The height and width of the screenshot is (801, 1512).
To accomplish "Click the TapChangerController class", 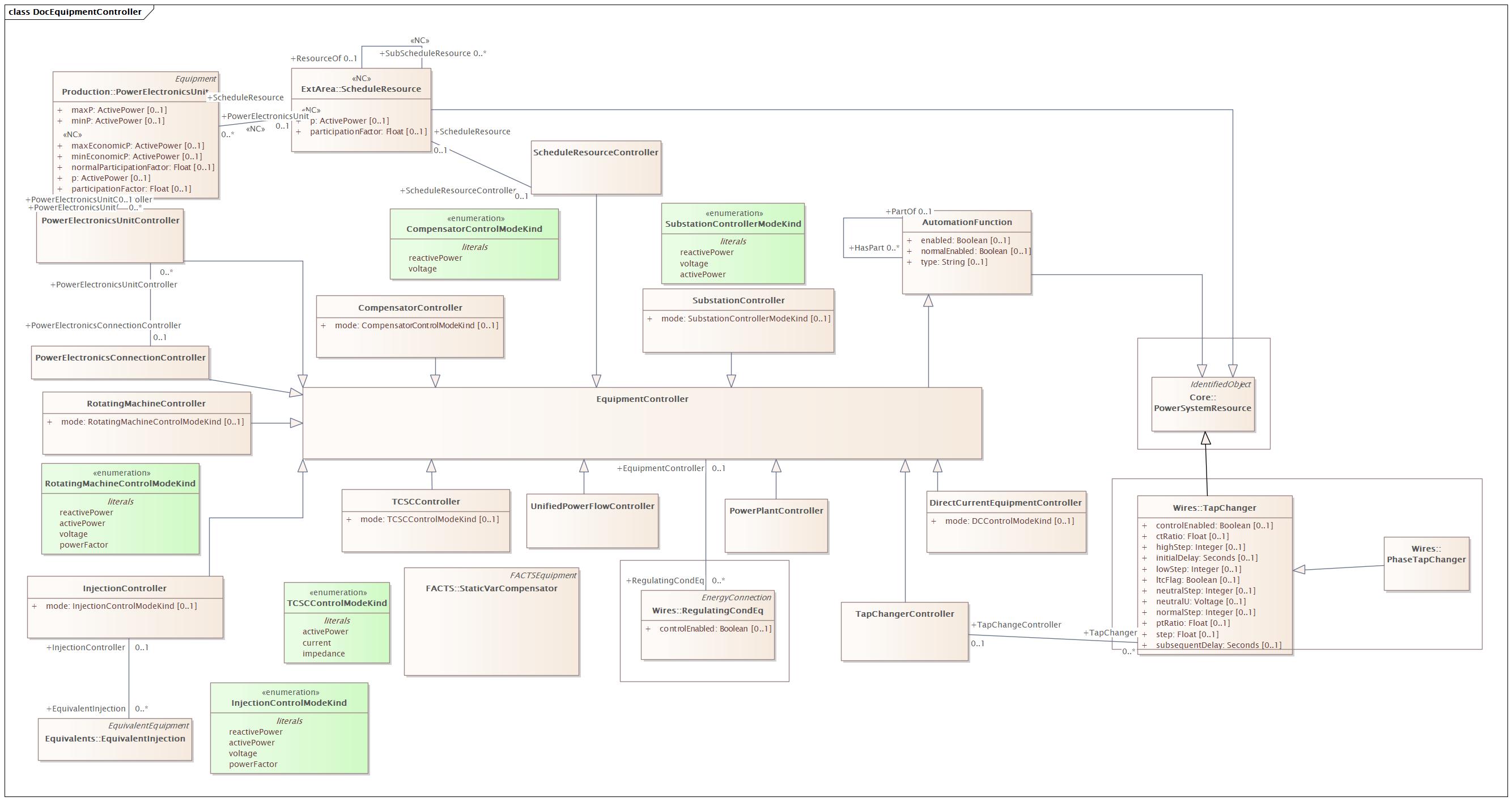I will [x=906, y=614].
